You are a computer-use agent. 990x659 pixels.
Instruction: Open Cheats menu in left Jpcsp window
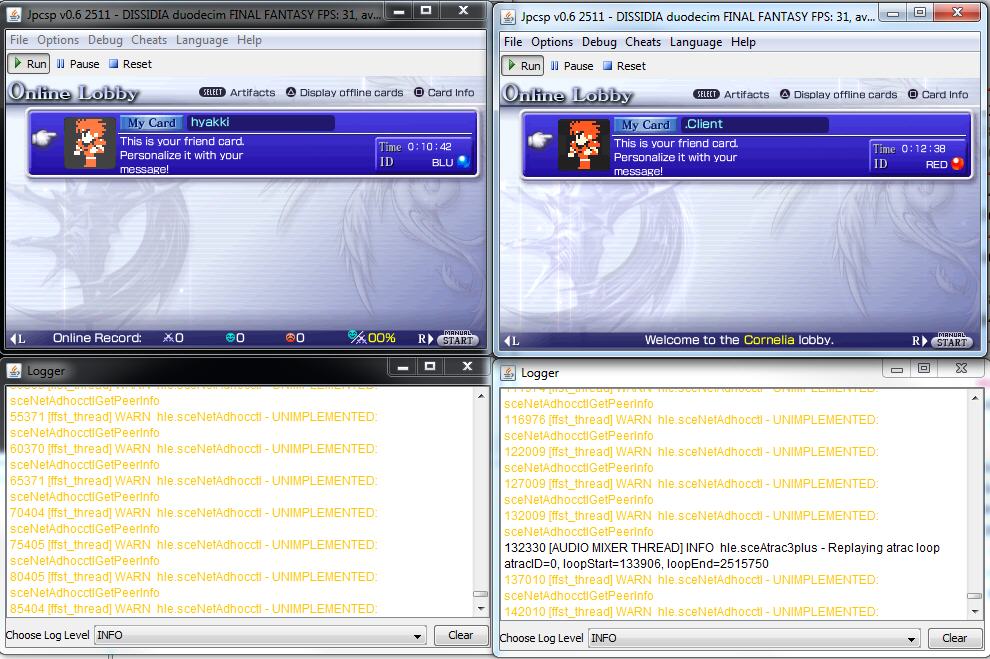[x=149, y=40]
